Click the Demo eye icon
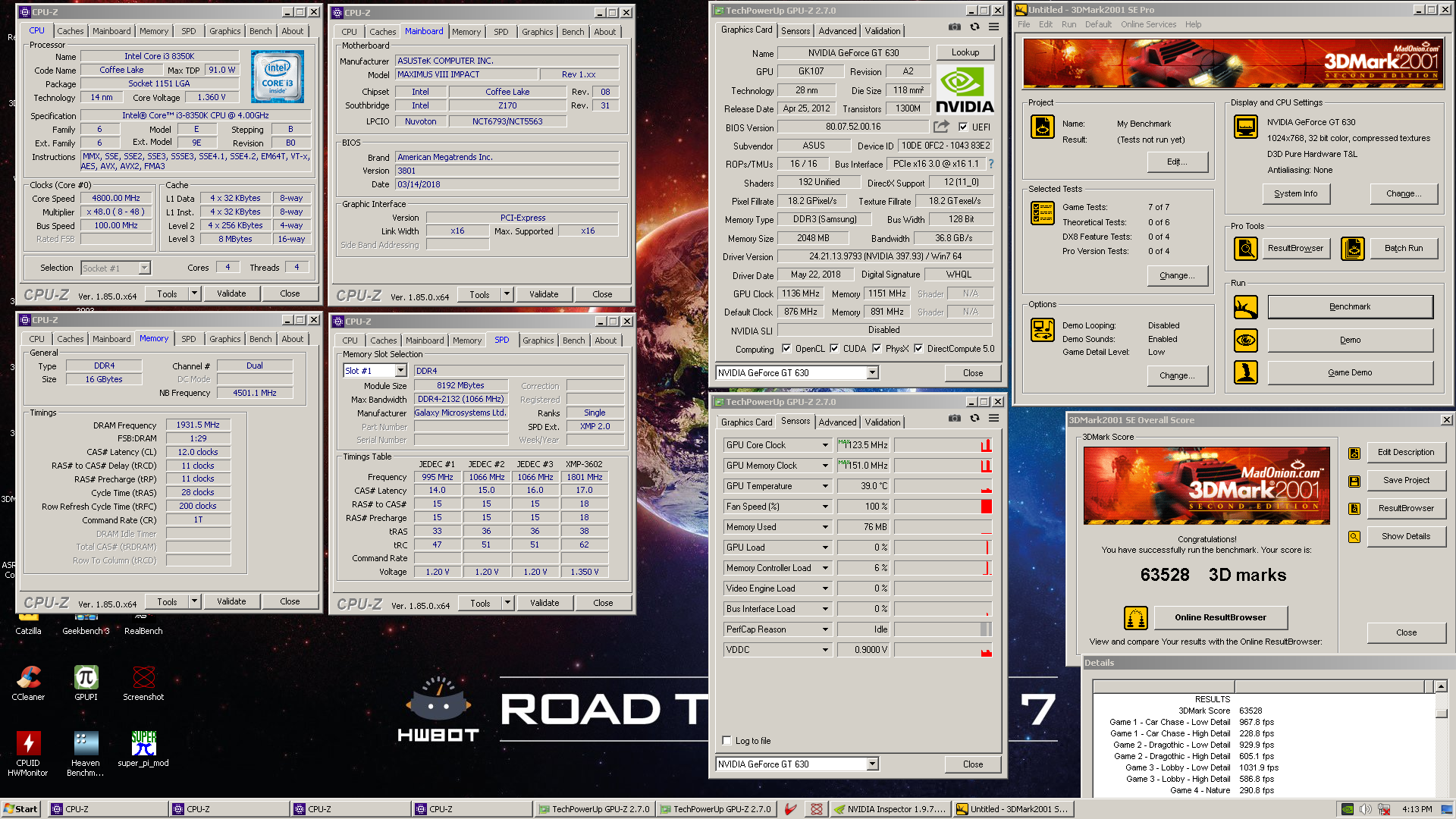The height and width of the screenshot is (819, 1456). [1245, 340]
